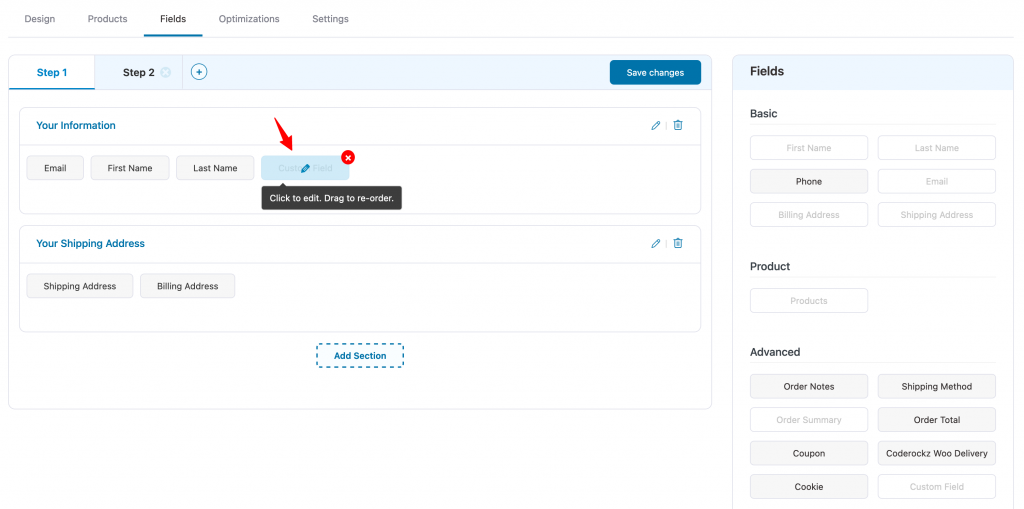The width and height of the screenshot is (1024, 509).
Task: Choose Email in Fields panel
Action: [x=936, y=182]
